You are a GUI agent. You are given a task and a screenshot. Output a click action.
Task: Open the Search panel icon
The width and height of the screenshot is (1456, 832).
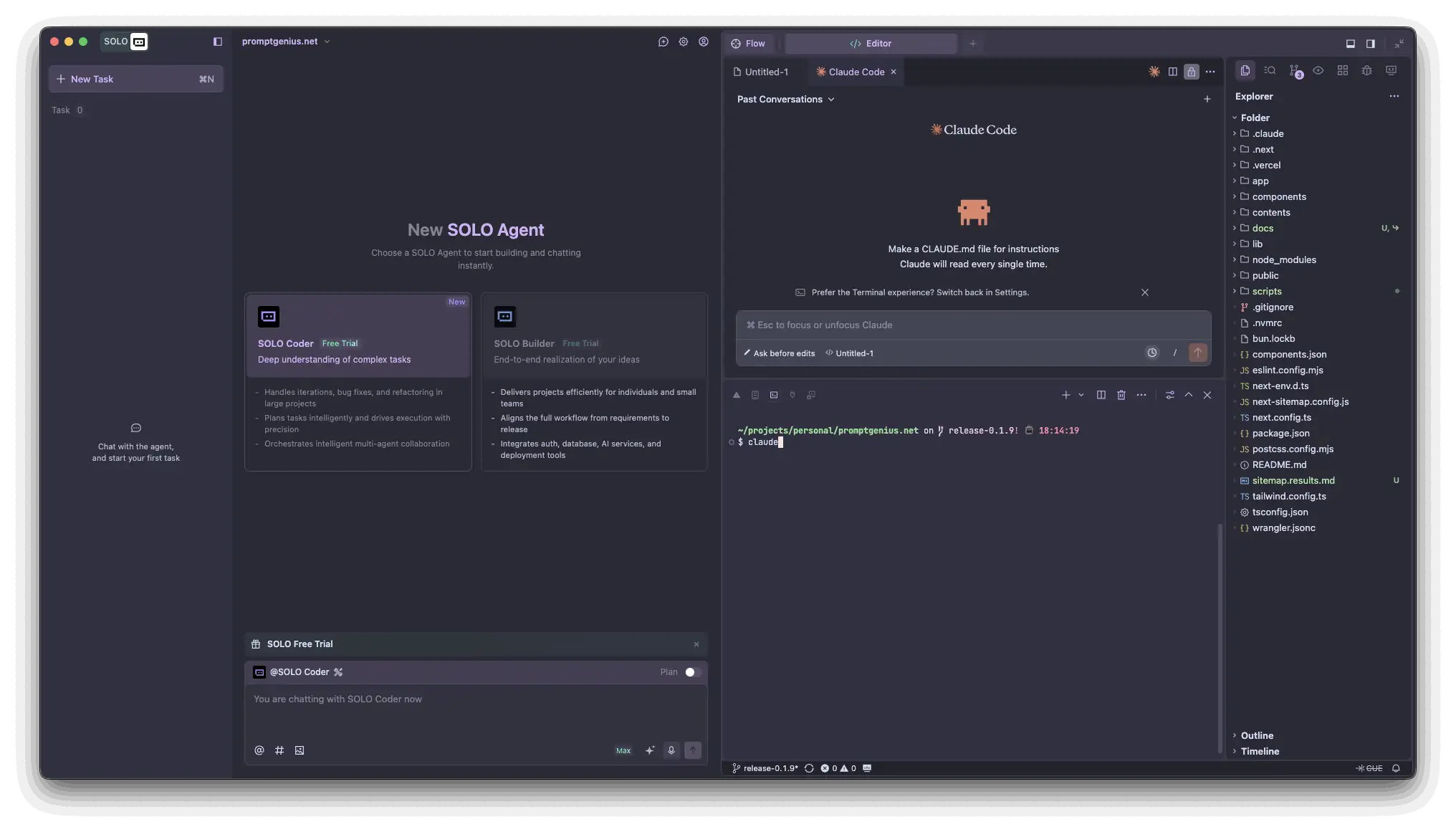pos(1269,70)
